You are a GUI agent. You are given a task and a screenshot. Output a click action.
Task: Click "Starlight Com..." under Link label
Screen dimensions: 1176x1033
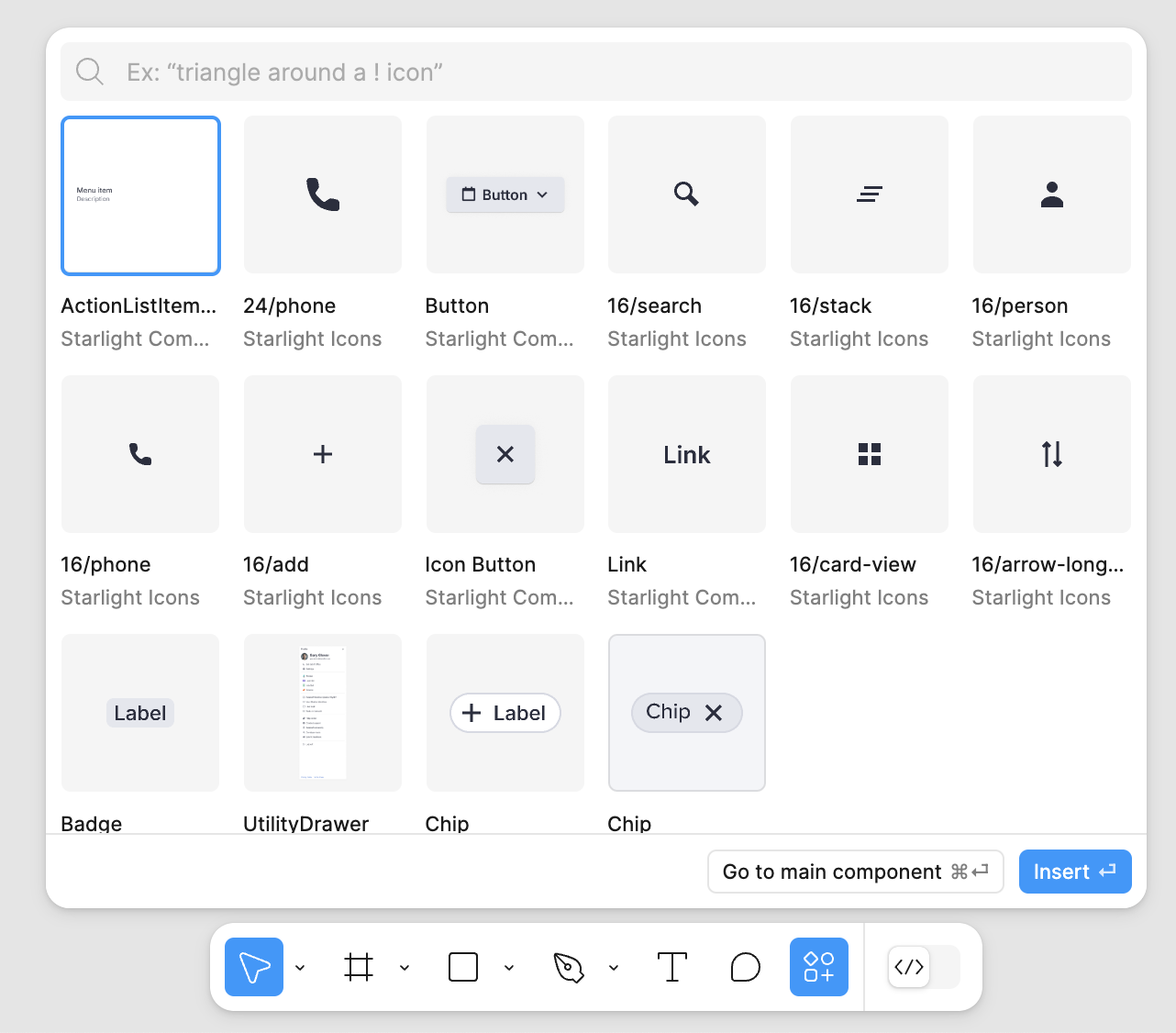[682, 597]
